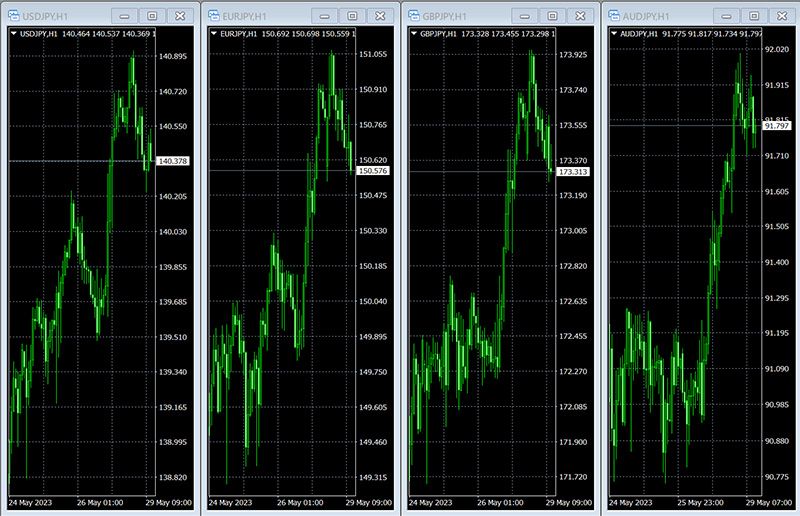Click the 140.895 price level on USDJPY scale

click(172, 56)
